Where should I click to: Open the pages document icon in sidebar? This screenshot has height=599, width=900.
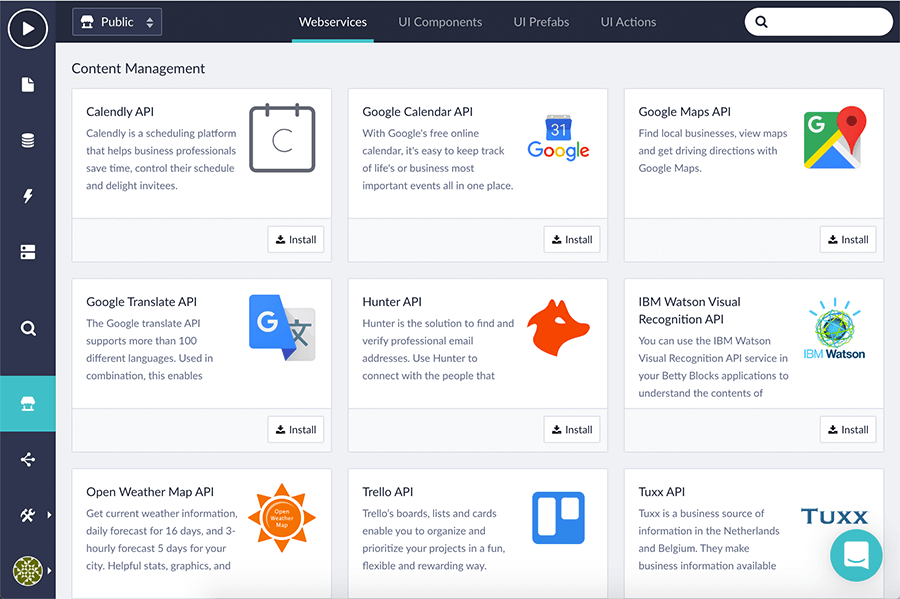pos(28,85)
